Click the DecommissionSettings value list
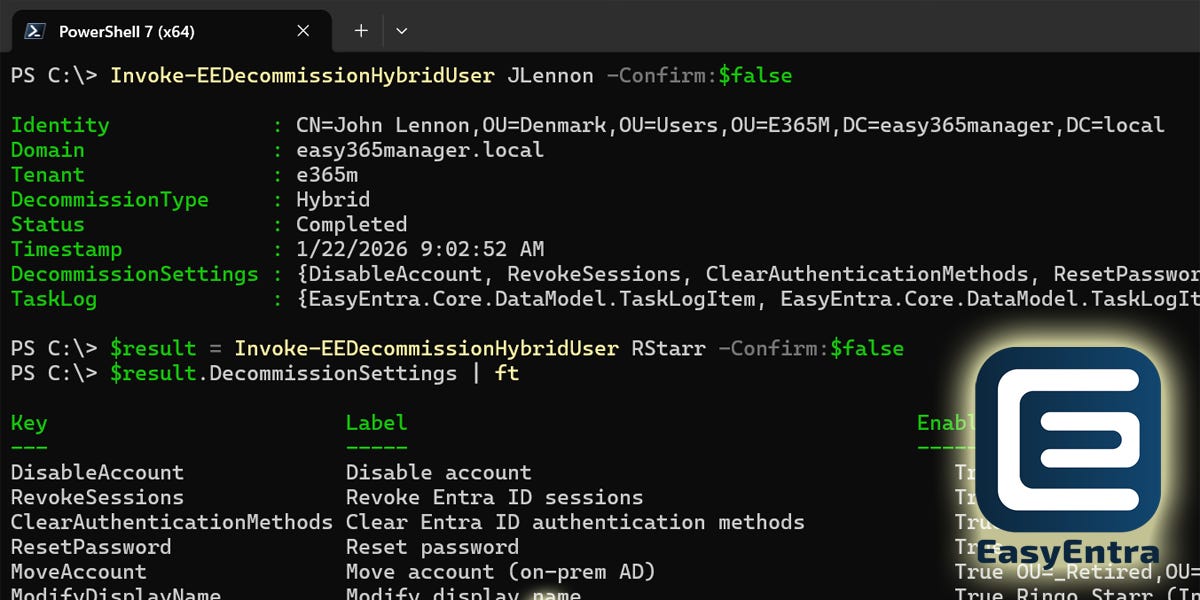1200x600 pixels. coord(748,274)
